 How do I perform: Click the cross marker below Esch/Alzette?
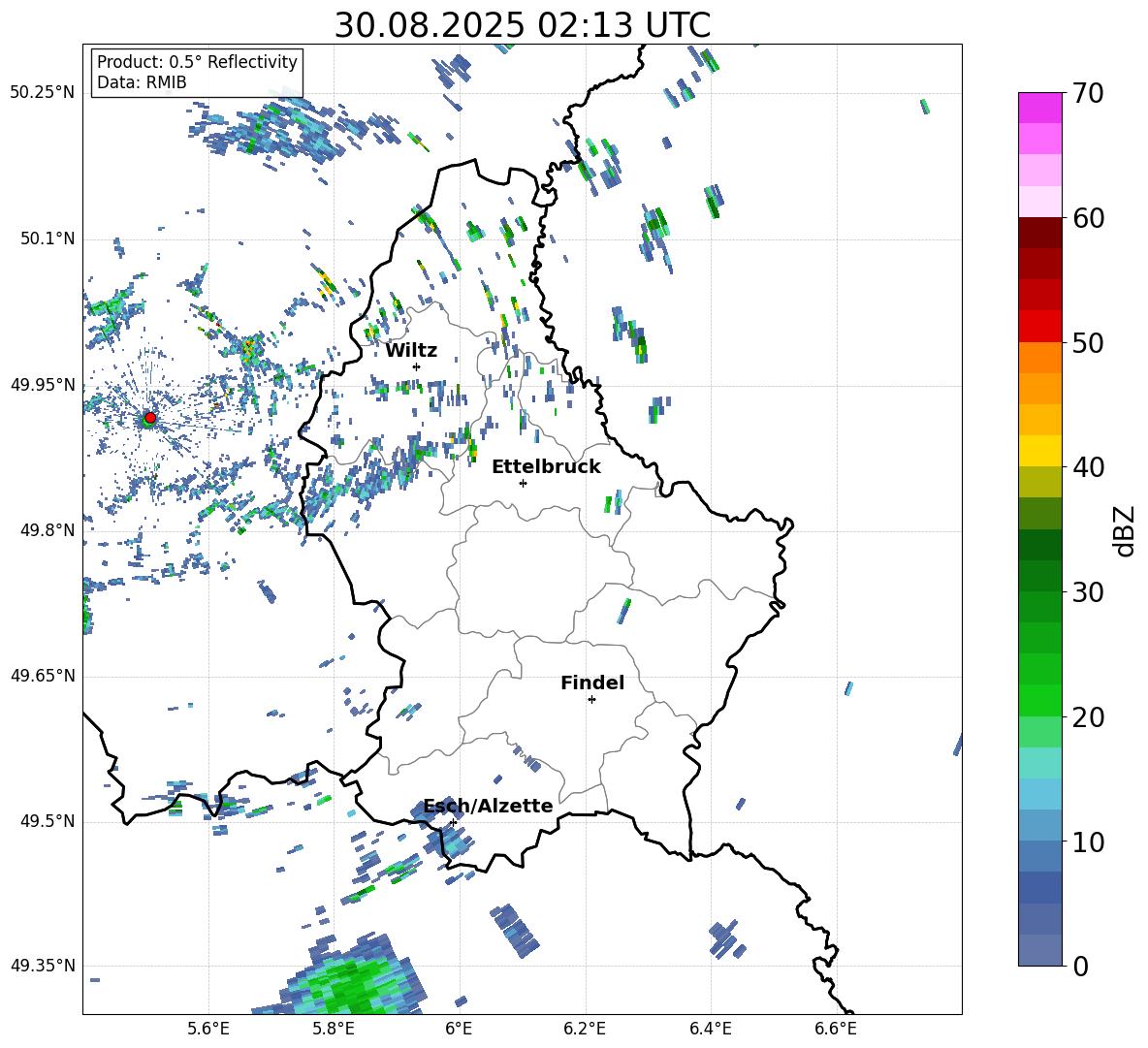[x=453, y=822]
